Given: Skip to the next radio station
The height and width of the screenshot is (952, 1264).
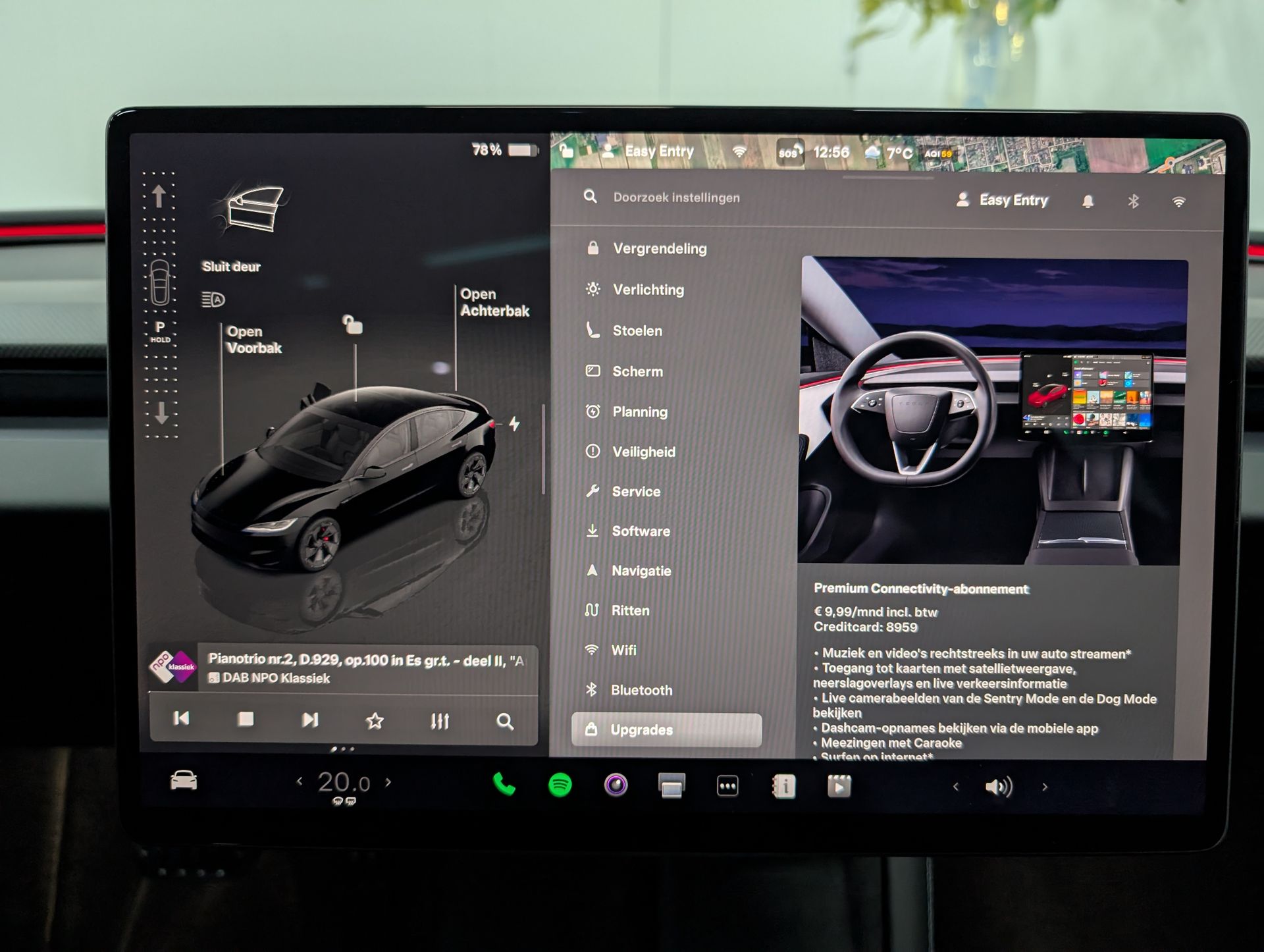Looking at the screenshot, I should (310, 720).
